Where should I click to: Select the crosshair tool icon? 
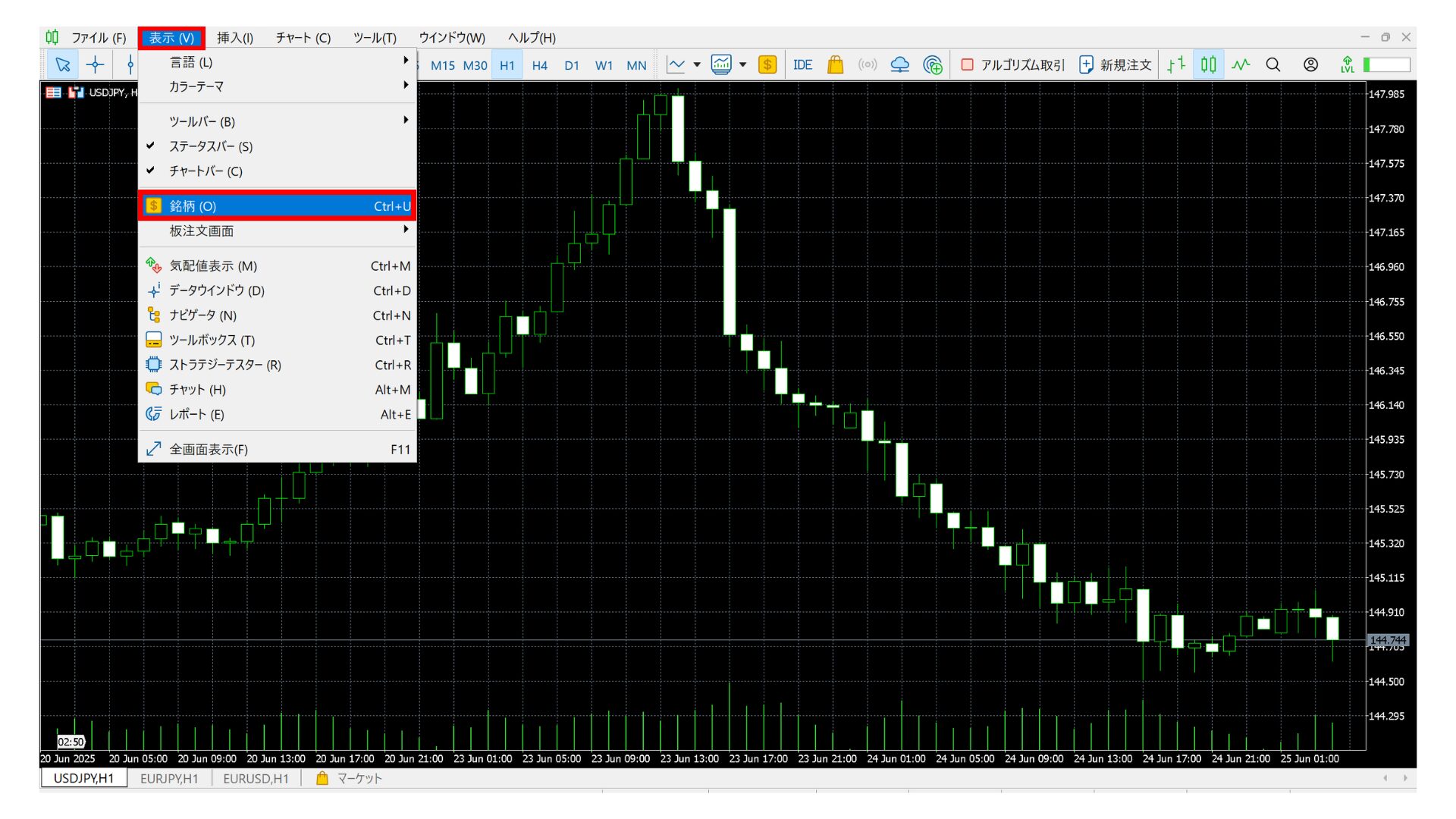pos(95,64)
